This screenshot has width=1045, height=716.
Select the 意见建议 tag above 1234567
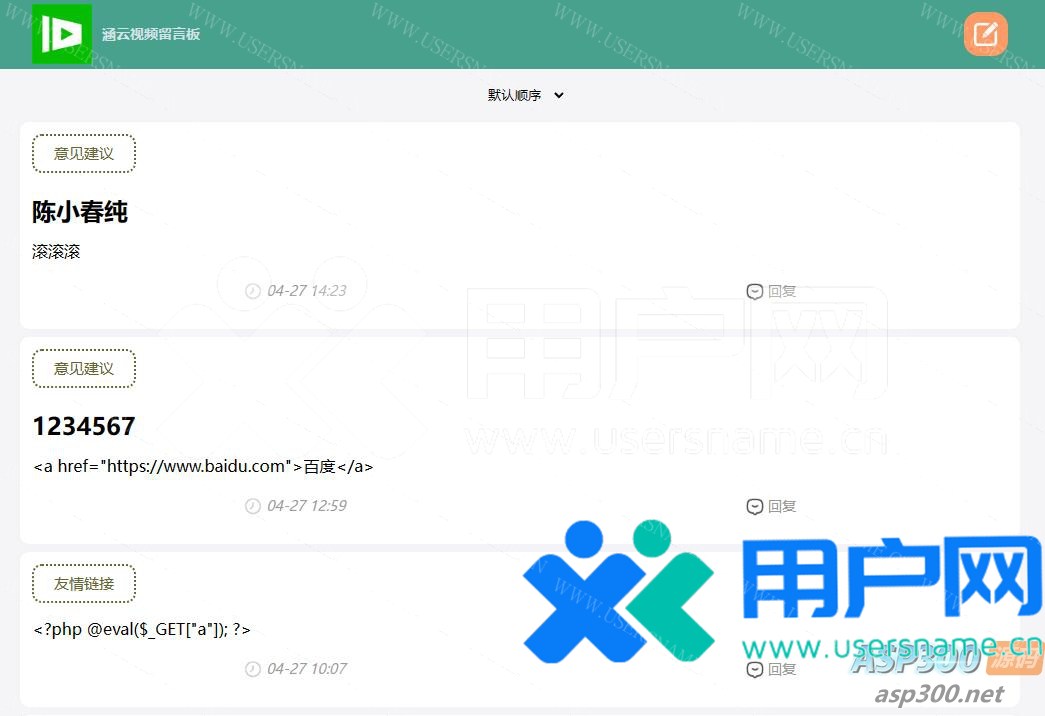pyautogui.click(x=84, y=369)
